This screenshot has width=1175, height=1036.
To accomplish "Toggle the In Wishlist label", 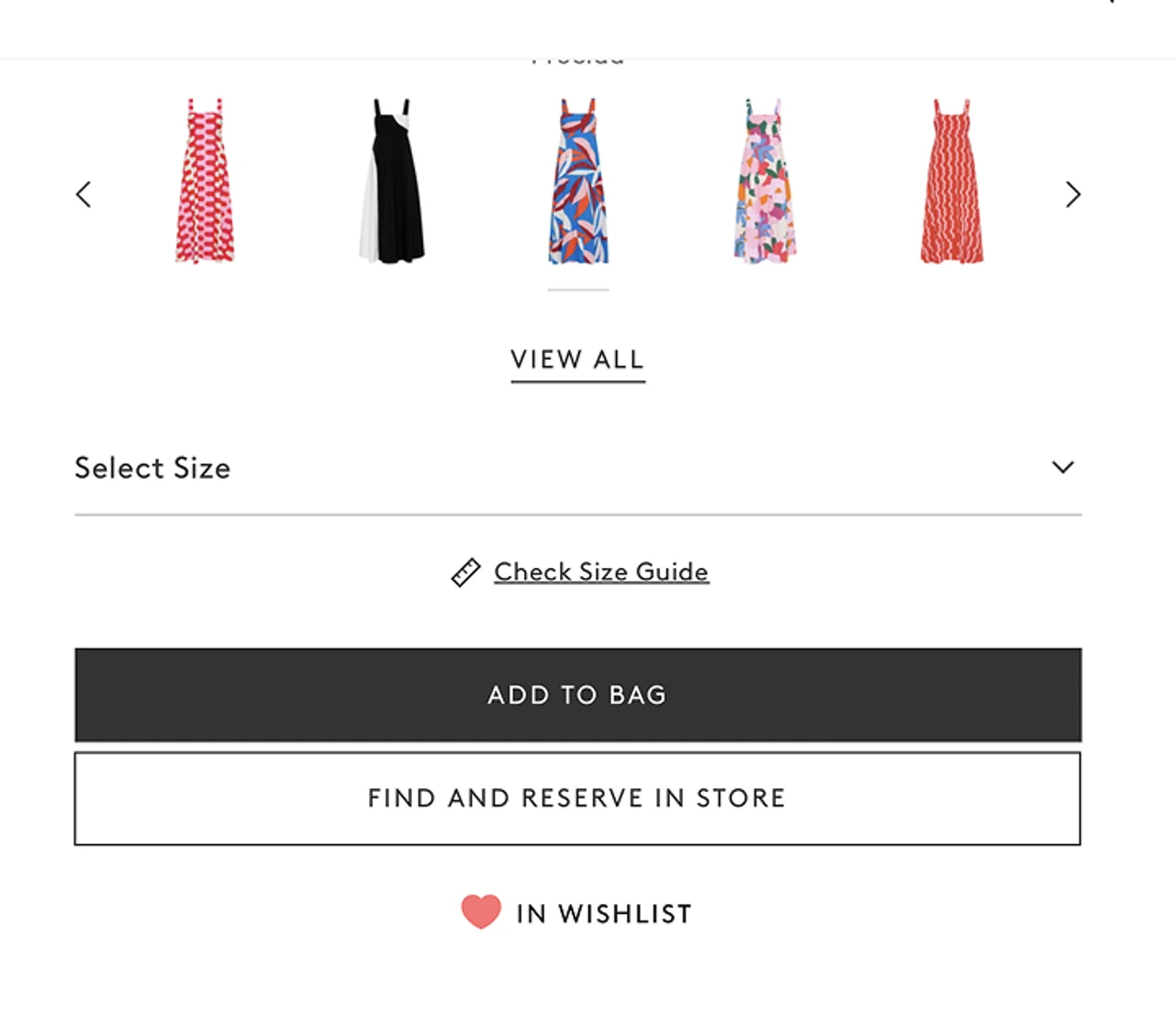I will (x=604, y=914).
